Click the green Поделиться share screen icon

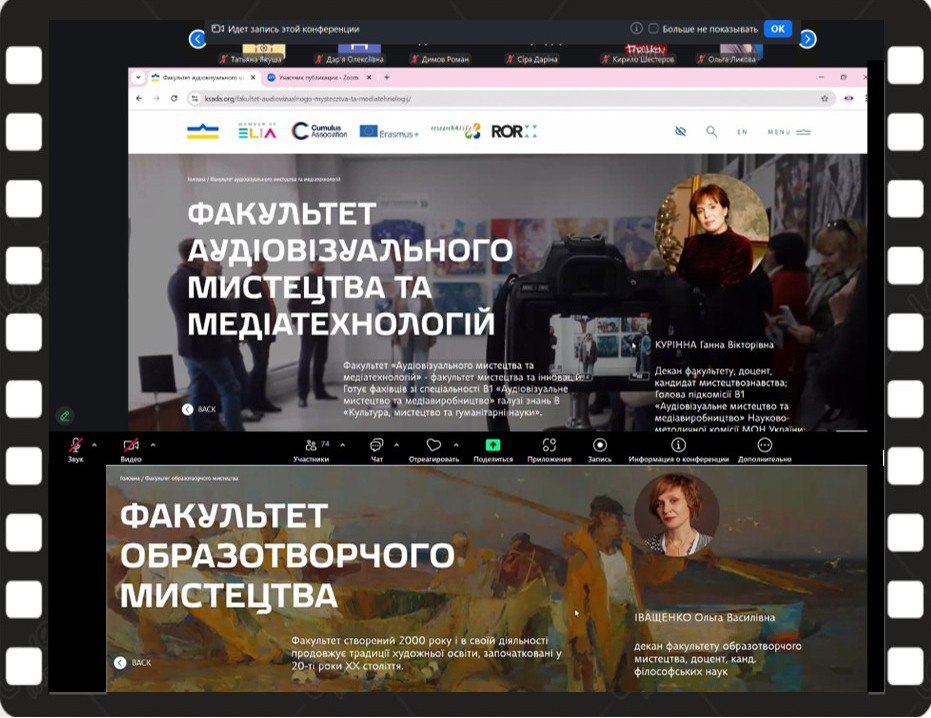pos(493,445)
